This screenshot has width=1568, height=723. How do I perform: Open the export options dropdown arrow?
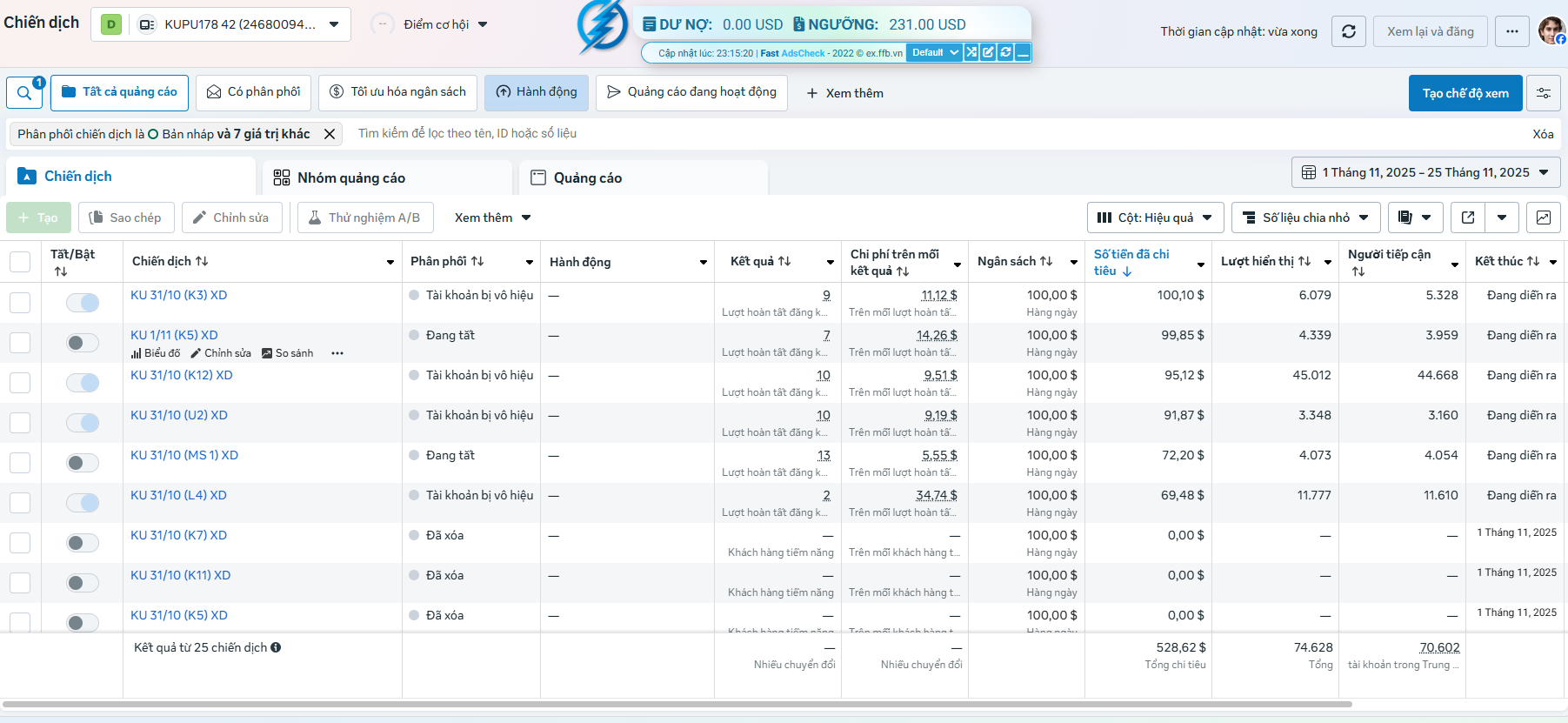[x=1502, y=218]
